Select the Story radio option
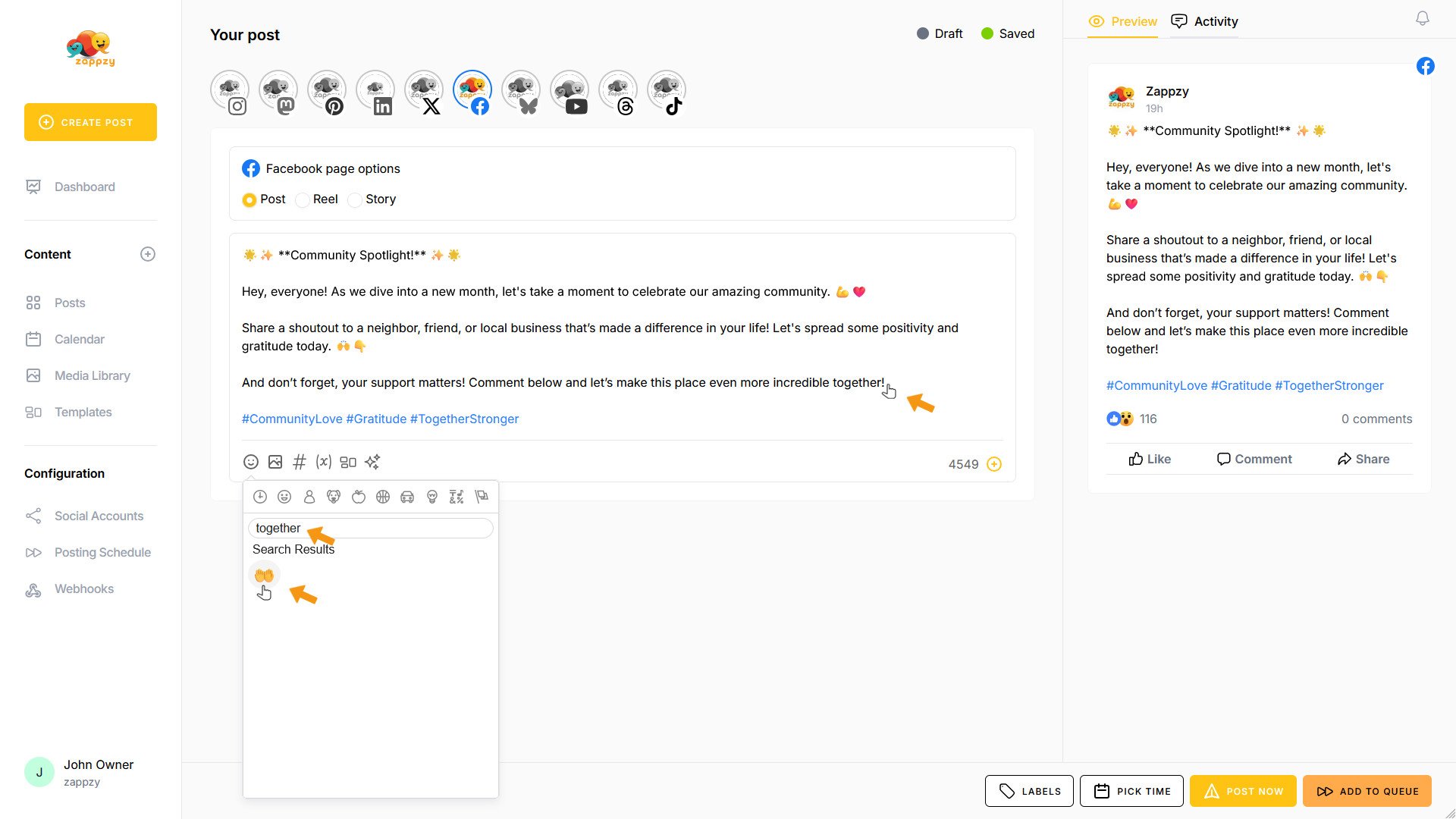 [355, 200]
